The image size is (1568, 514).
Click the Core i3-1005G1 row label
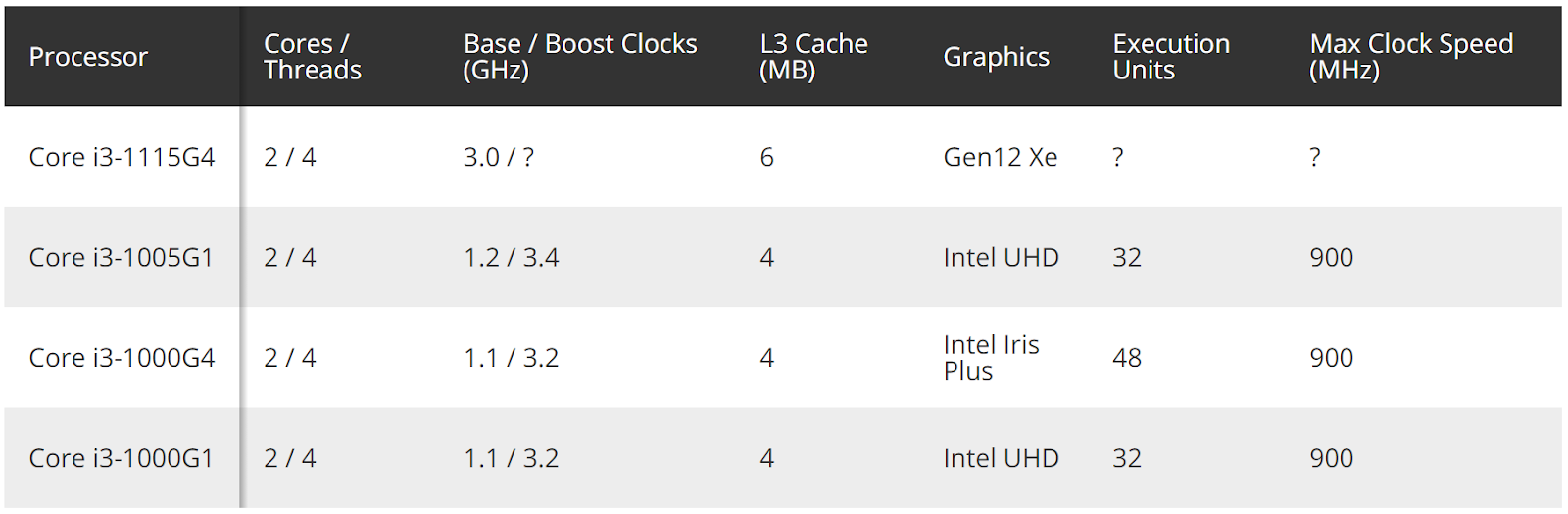(x=121, y=257)
